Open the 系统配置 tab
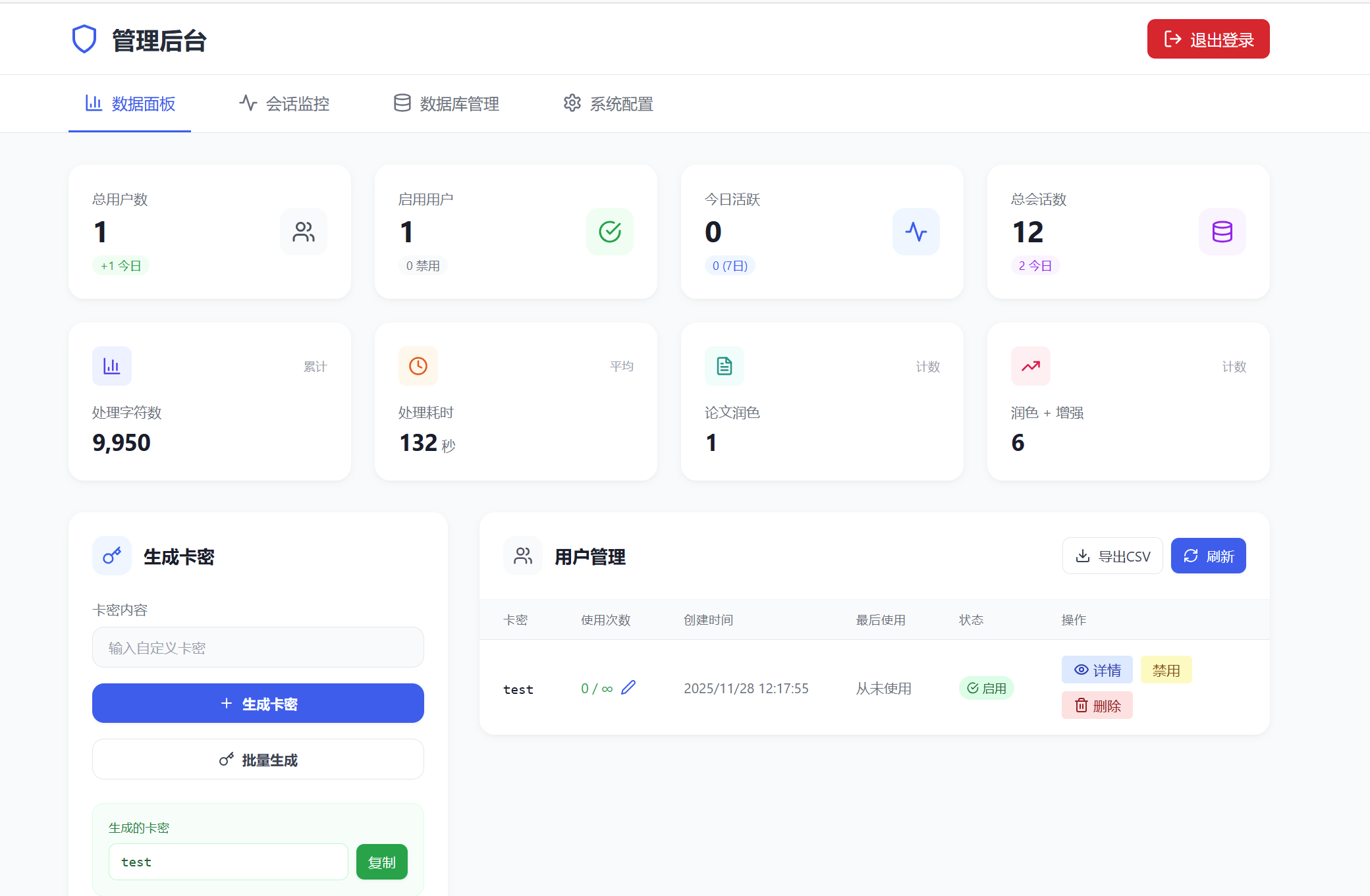The image size is (1370, 896). (x=607, y=103)
